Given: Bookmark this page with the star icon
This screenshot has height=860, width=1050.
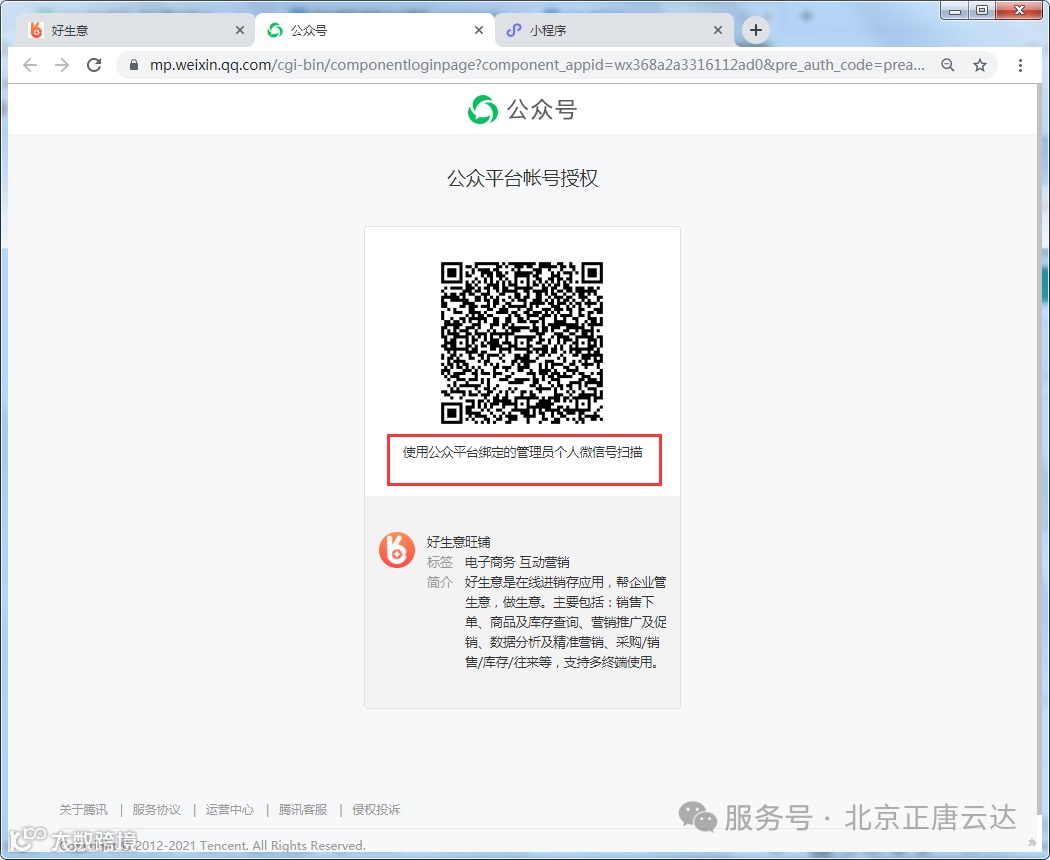Looking at the screenshot, I should tap(980, 65).
